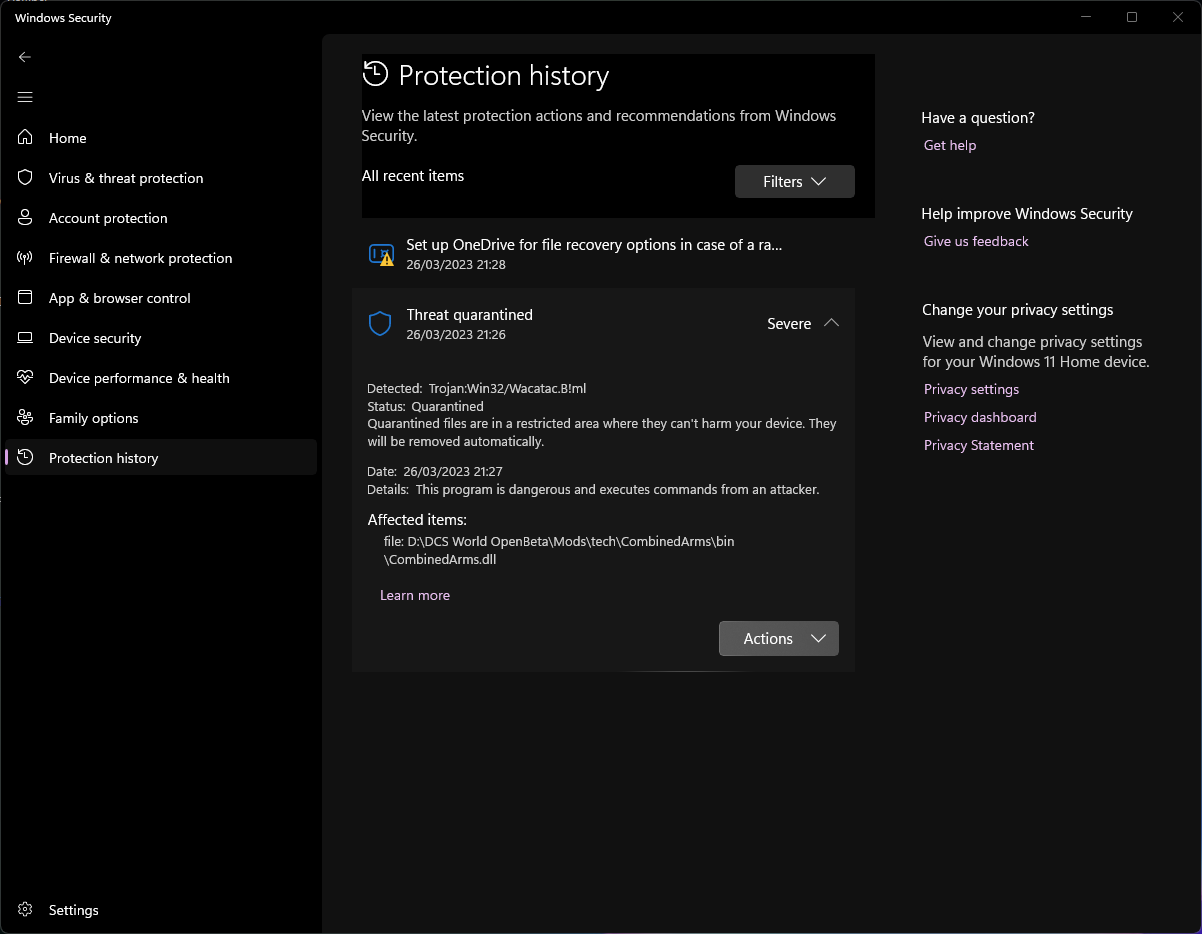1202x934 pixels.
Task: Open Family options section
Action: coord(161,418)
